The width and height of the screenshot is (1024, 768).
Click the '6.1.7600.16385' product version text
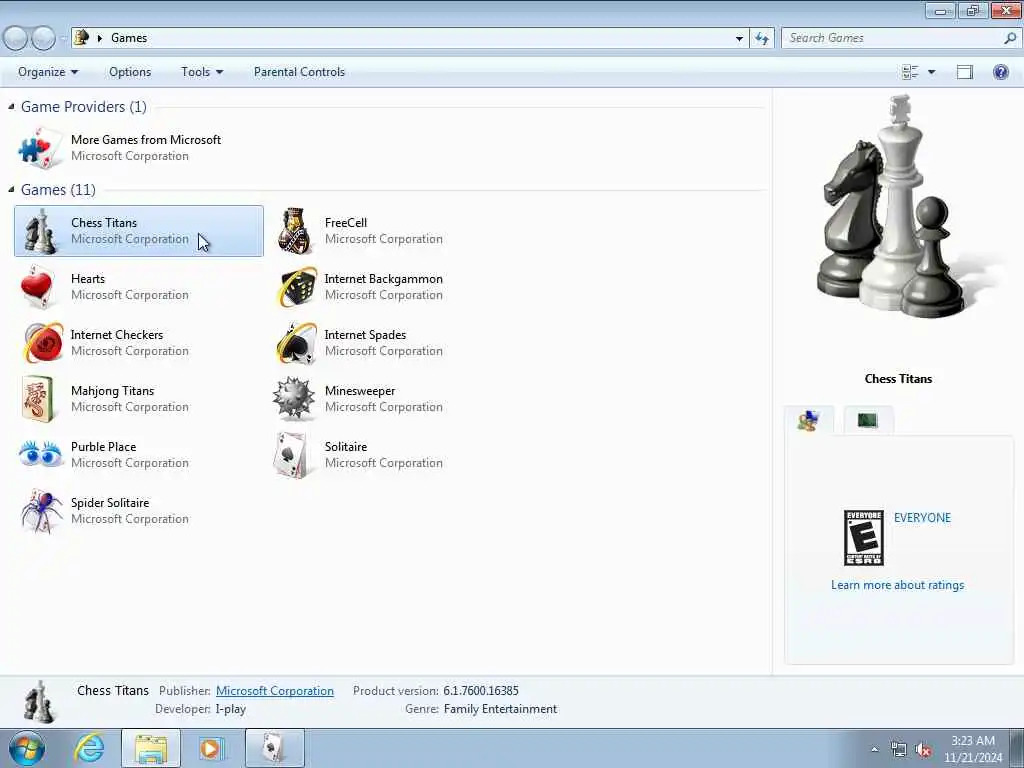pyautogui.click(x=481, y=690)
